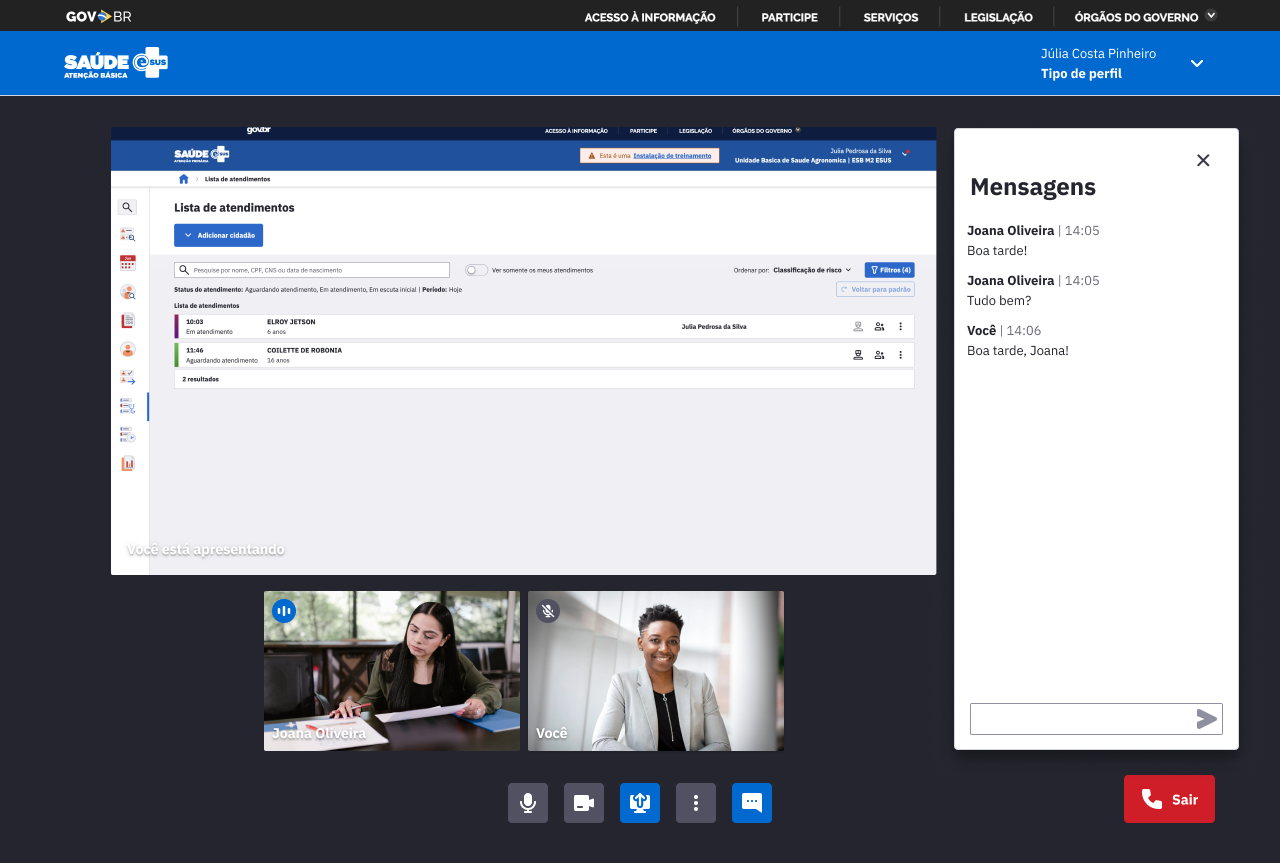Click LEGISLAÇÃO inside the shared screen
This screenshot has height=863, width=1280.
695,130
